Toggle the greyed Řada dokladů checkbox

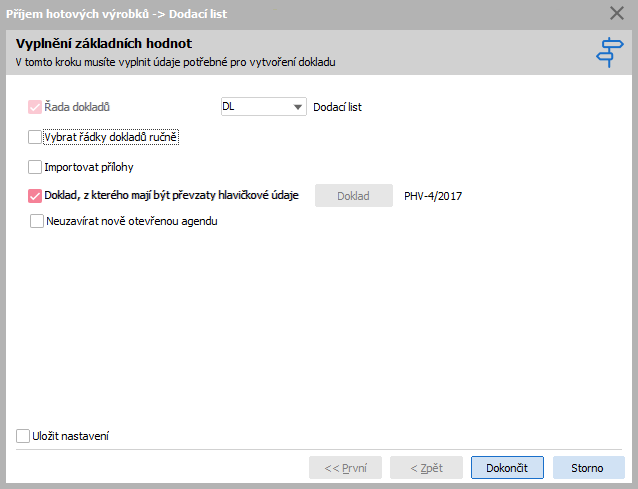click(x=35, y=107)
